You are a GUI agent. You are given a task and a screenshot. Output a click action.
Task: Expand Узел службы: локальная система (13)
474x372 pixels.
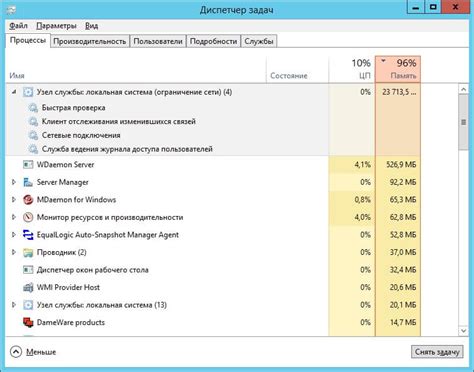14,305
